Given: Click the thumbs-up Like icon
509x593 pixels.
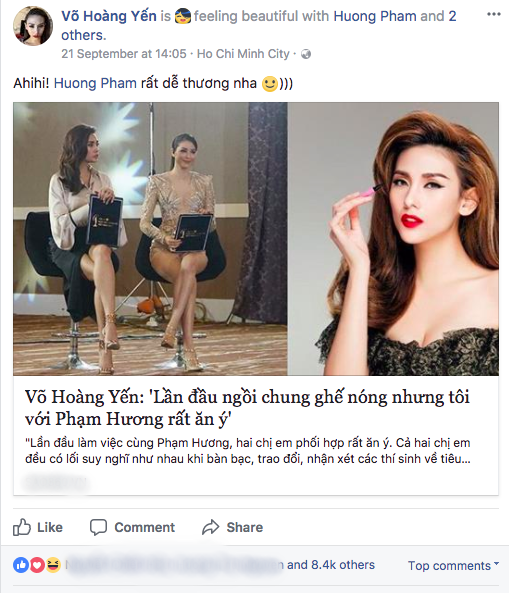Looking at the screenshot, I should [22, 527].
